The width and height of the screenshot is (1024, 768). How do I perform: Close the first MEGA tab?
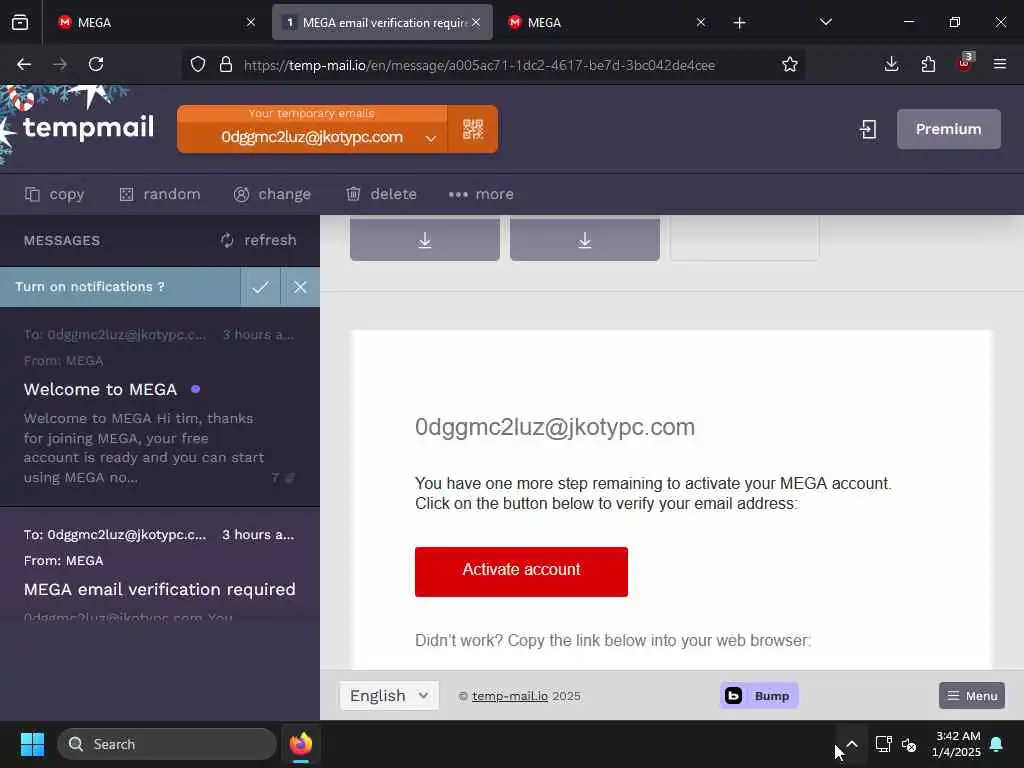tap(251, 22)
